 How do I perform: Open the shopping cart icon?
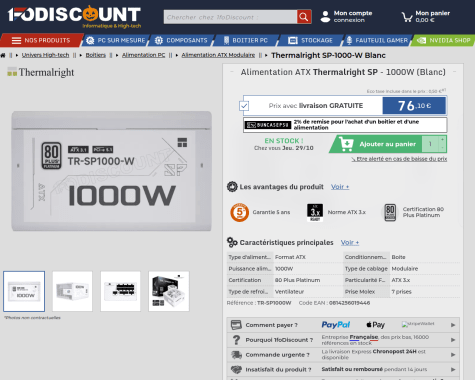407,17
